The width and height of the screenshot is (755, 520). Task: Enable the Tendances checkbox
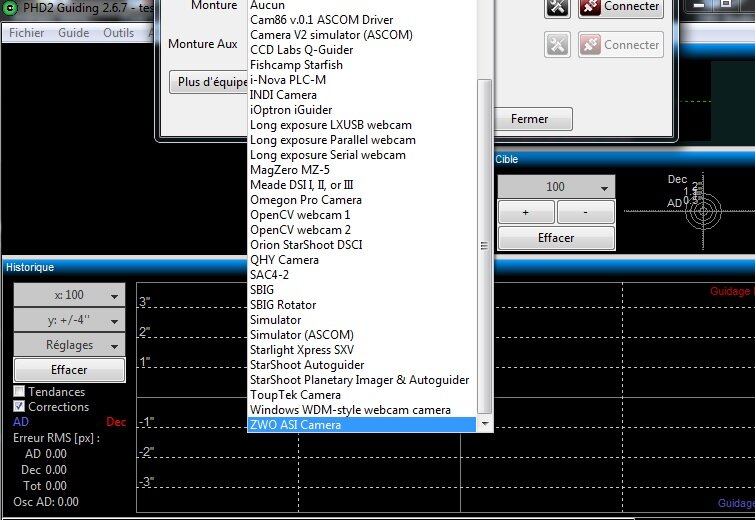(19, 391)
